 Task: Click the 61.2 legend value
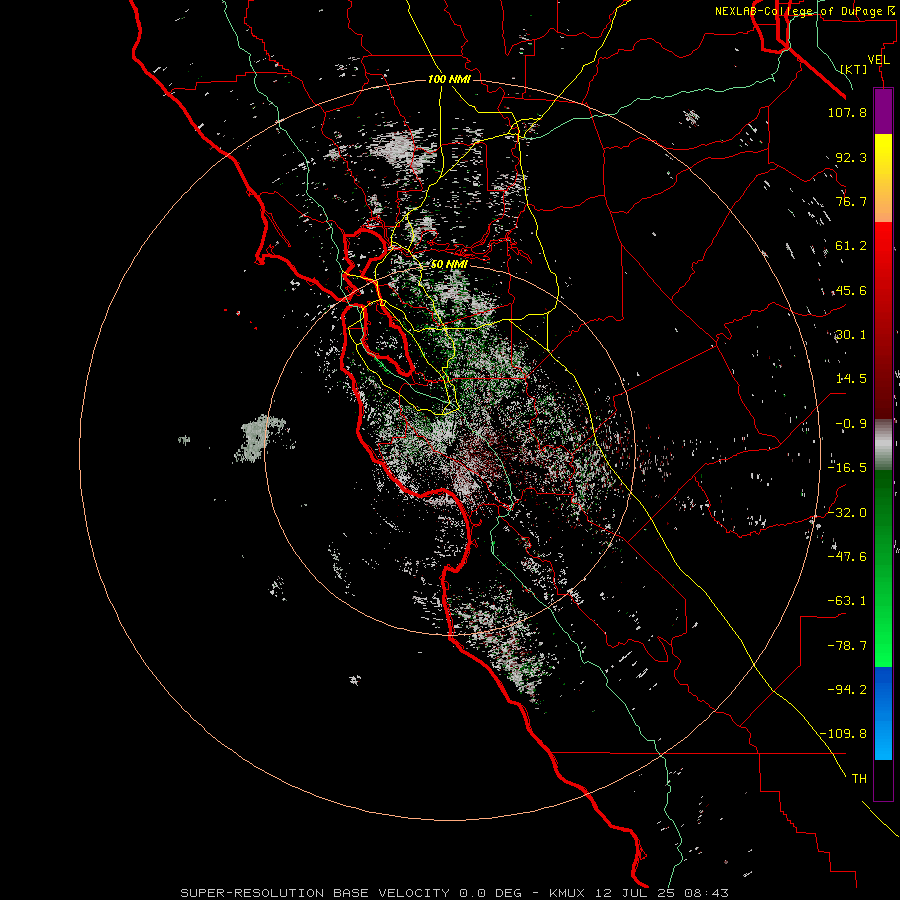click(x=851, y=246)
